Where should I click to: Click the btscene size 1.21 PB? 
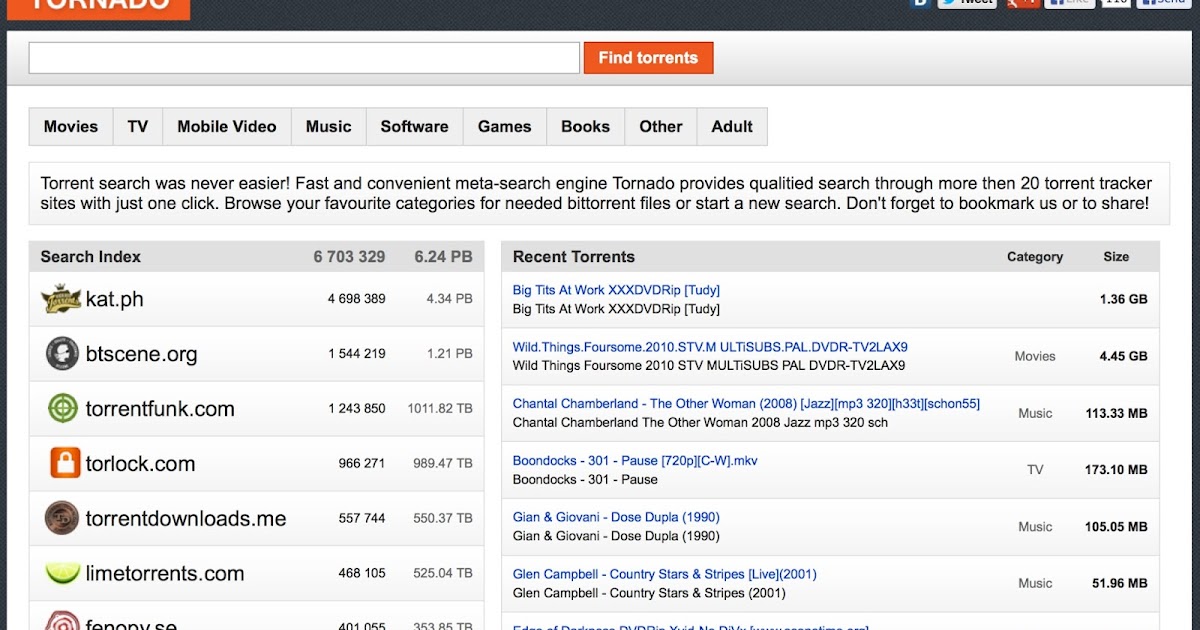(450, 354)
